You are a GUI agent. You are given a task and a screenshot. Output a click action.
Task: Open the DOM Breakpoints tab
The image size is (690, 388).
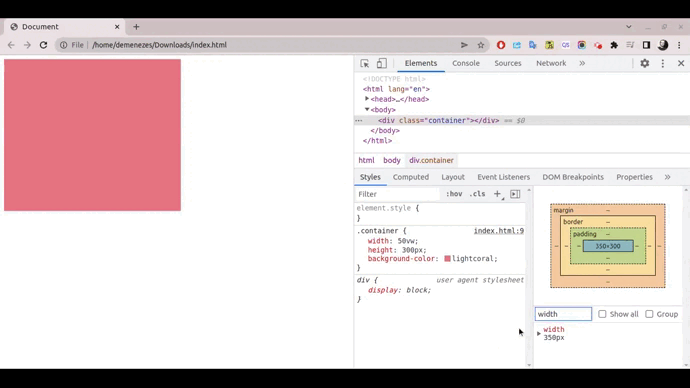[x=573, y=177]
